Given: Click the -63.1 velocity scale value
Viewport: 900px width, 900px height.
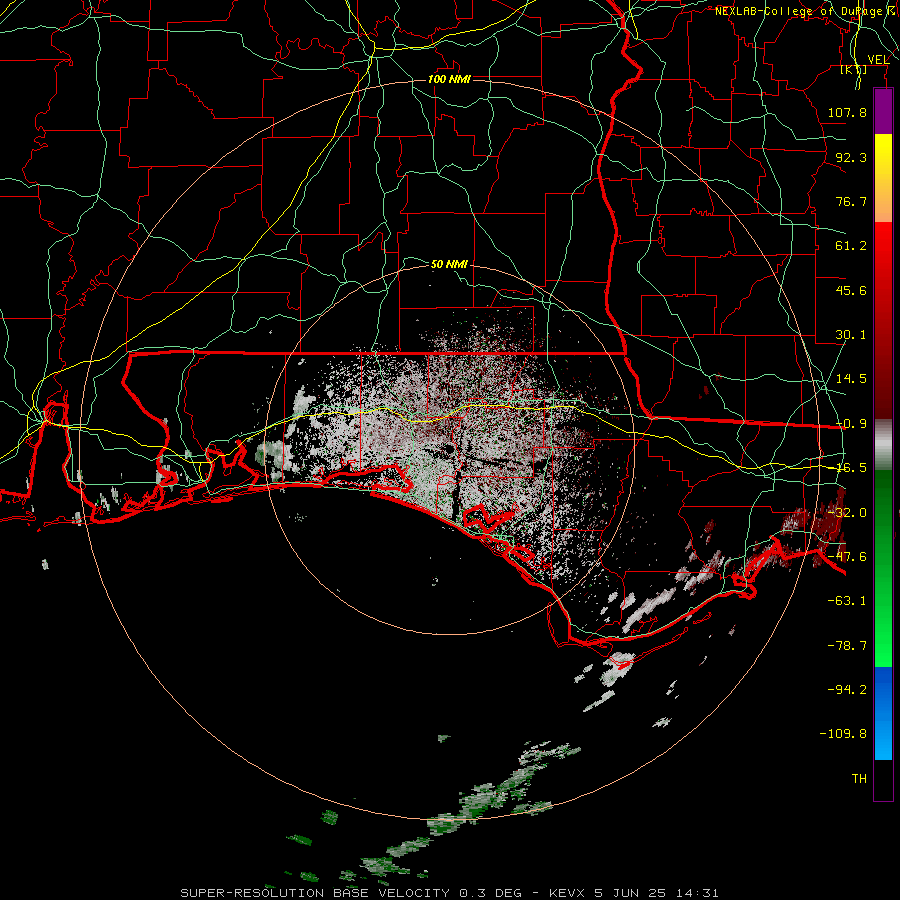Looking at the screenshot, I should [x=847, y=601].
